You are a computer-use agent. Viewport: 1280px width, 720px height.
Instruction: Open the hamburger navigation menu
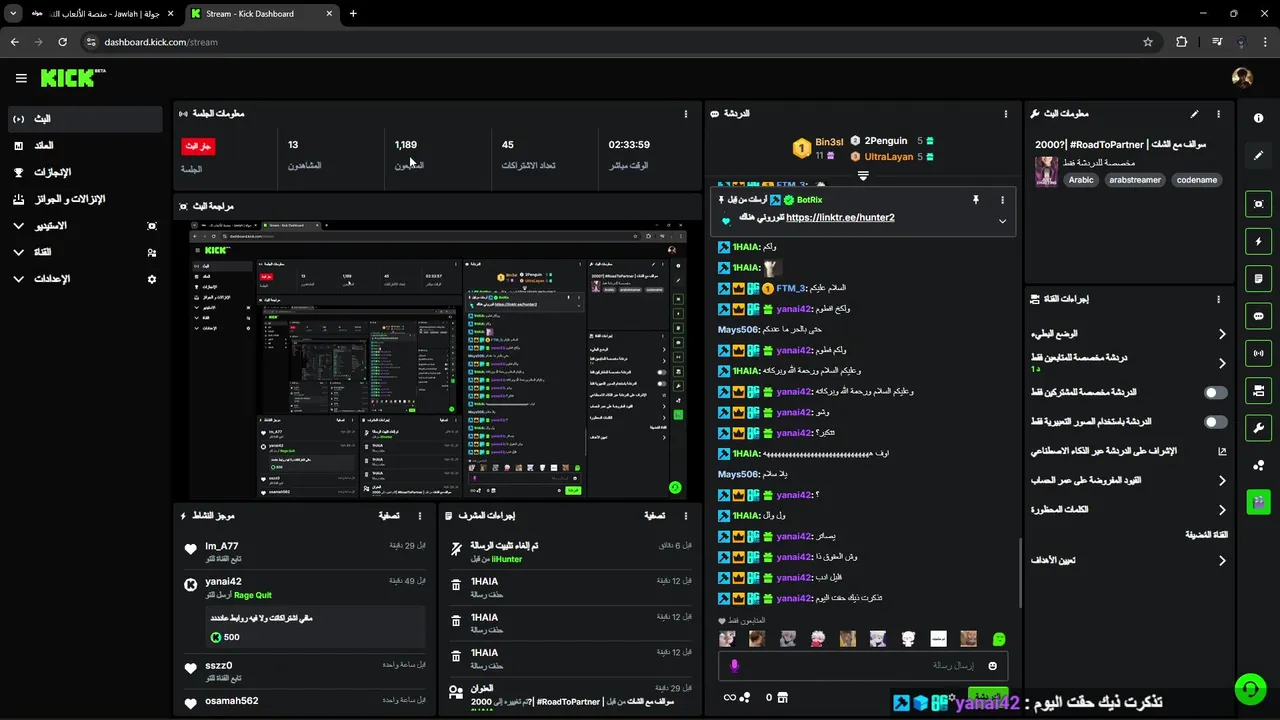(x=21, y=78)
